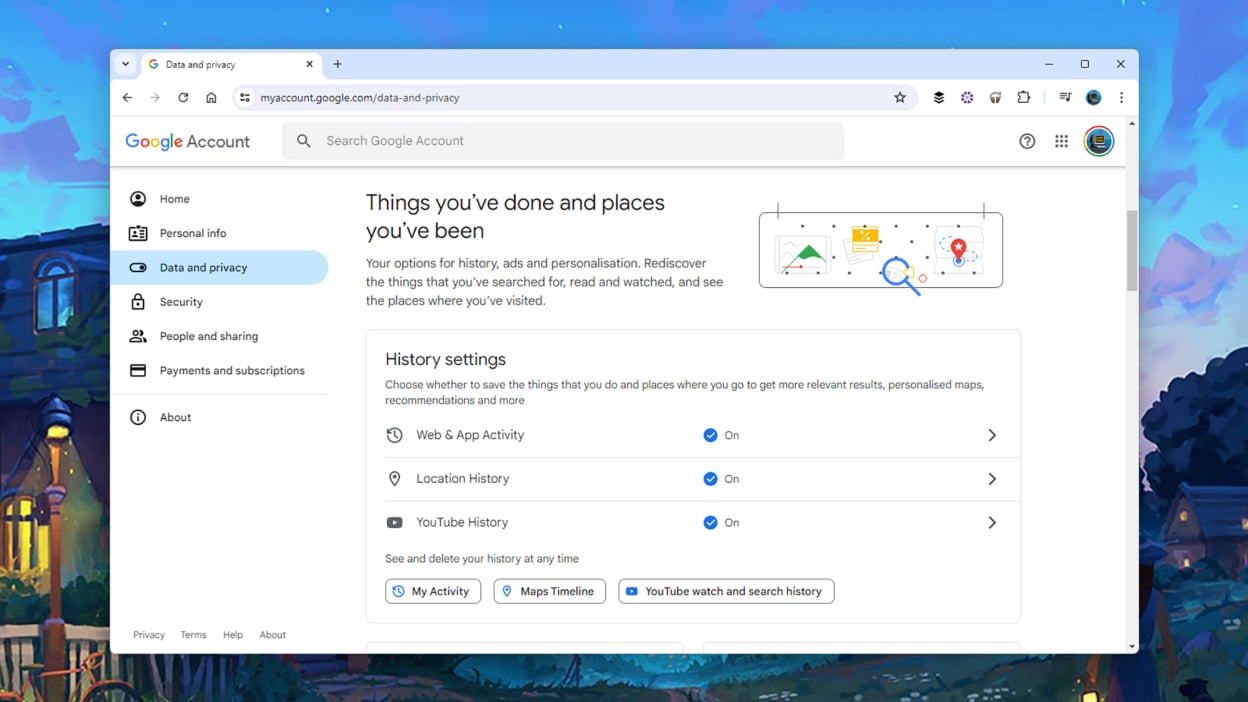
Task: Open the tab search dropdown arrow
Action: (126, 64)
